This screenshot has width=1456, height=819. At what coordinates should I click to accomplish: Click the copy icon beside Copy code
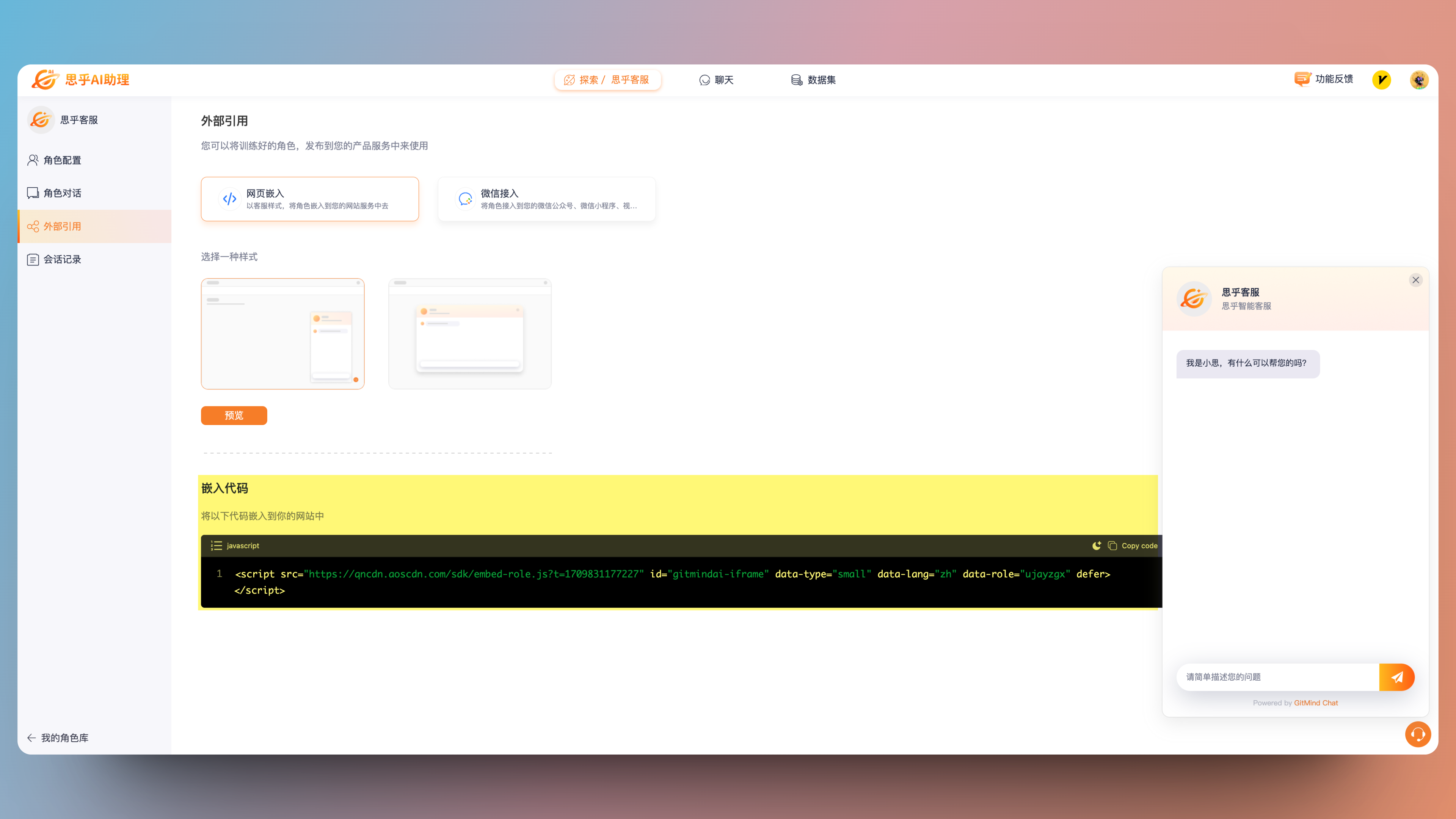pos(1112,546)
